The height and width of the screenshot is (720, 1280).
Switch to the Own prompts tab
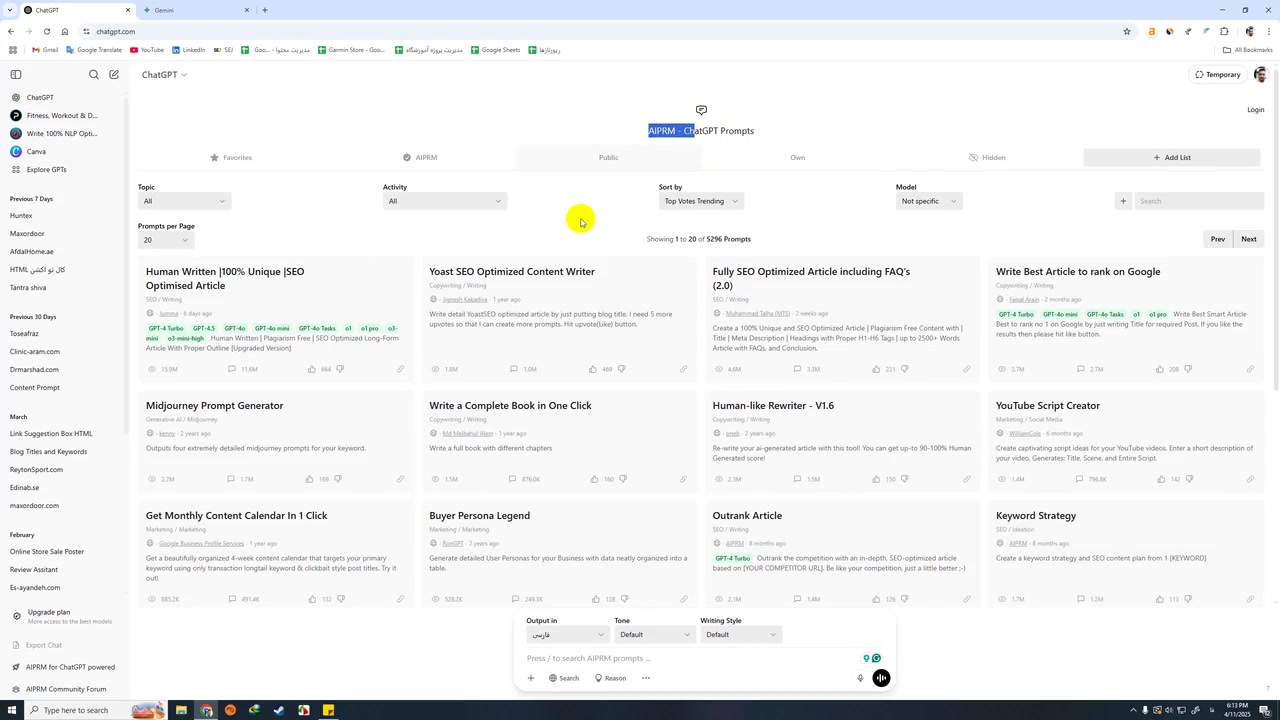click(x=797, y=157)
